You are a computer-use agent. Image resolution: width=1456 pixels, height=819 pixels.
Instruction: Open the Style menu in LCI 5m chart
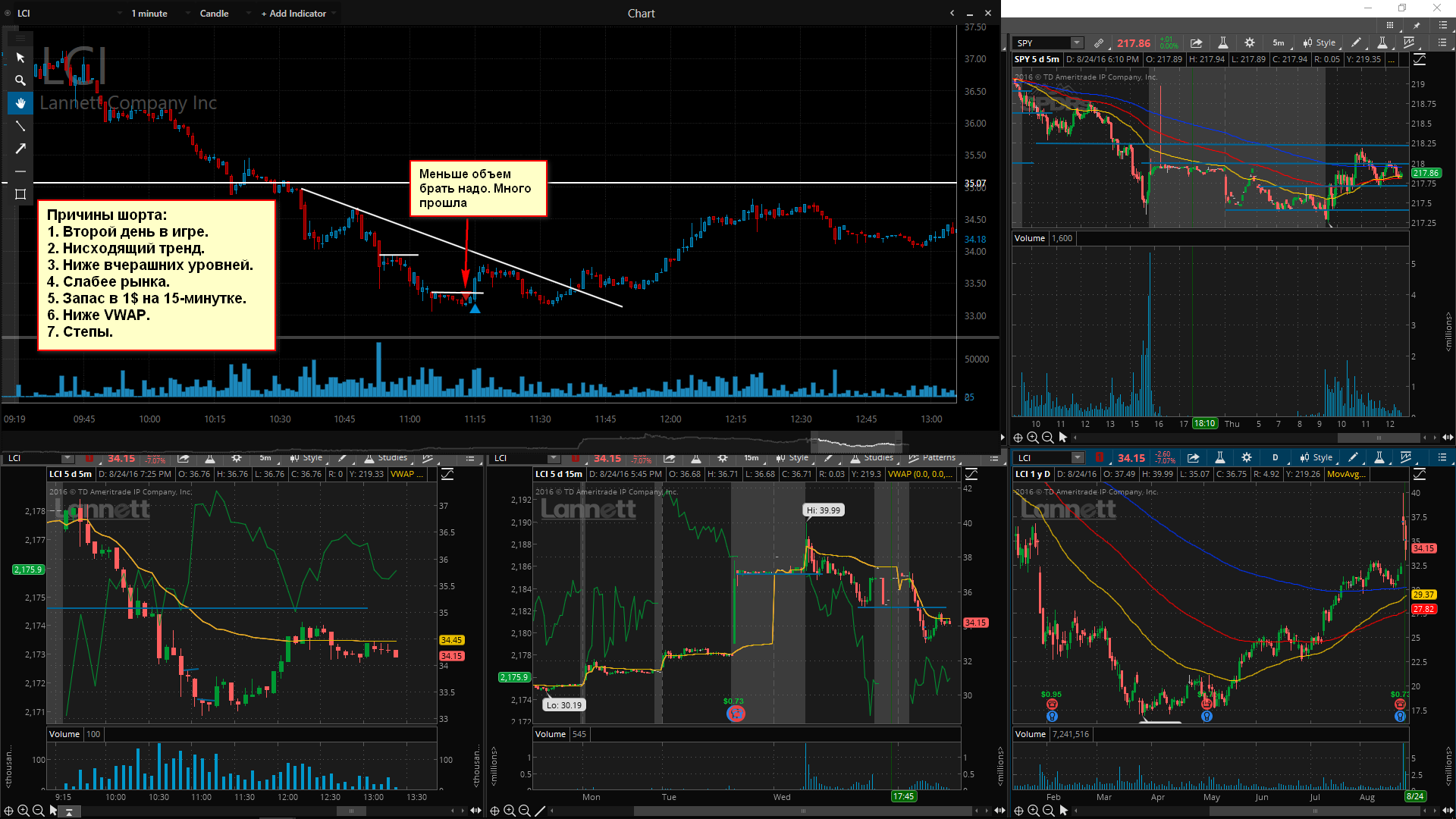306,458
